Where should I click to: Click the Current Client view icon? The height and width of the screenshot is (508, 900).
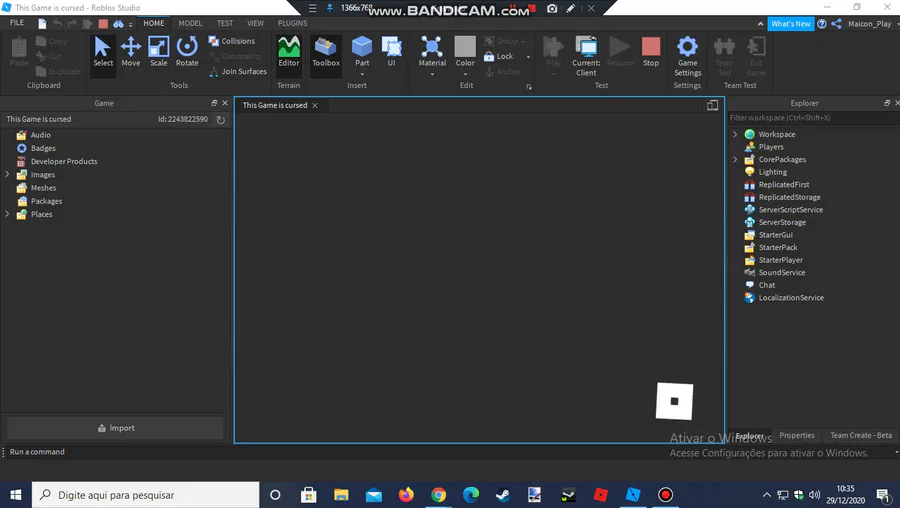pos(586,55)
